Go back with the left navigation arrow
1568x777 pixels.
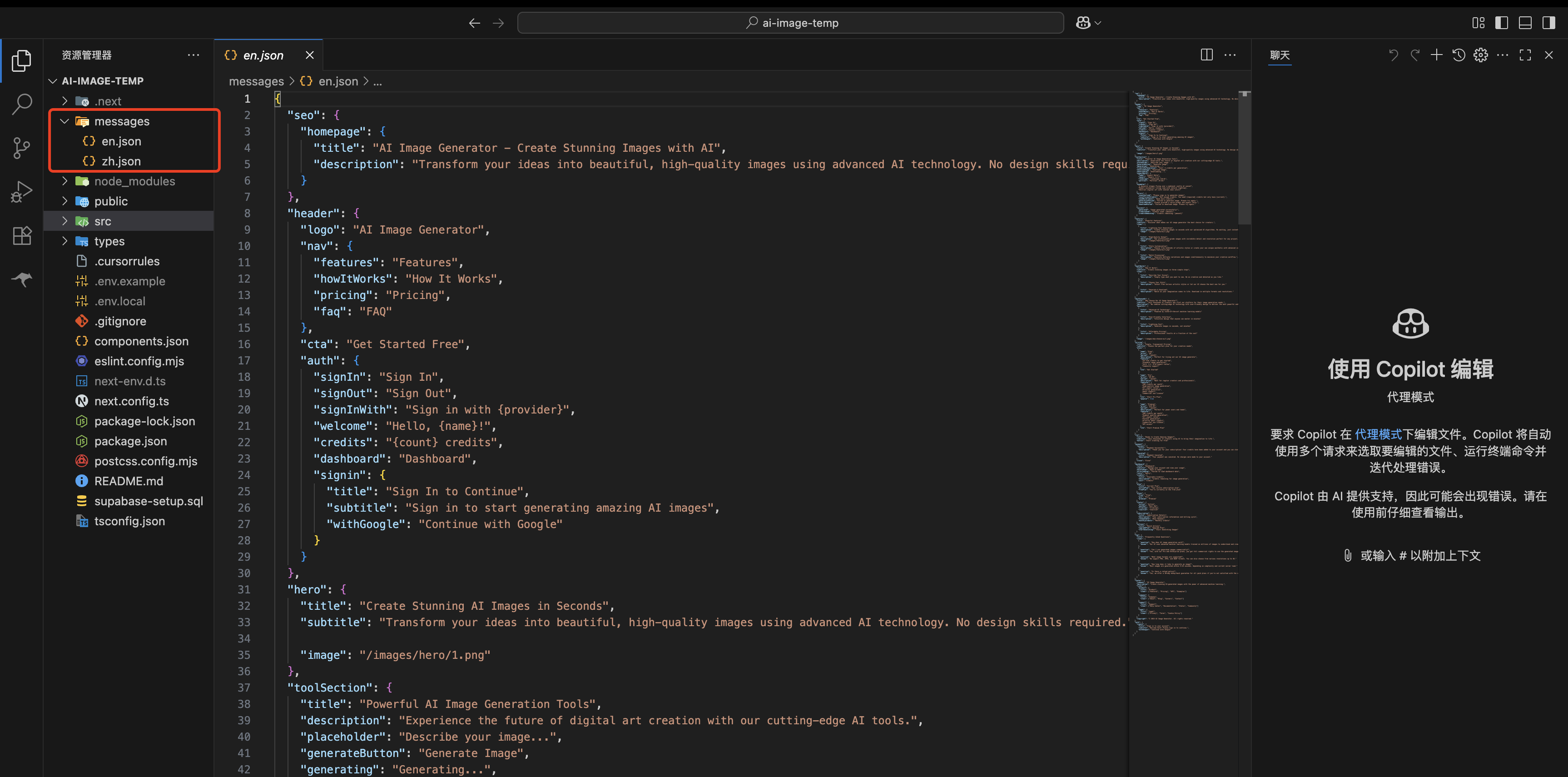pyautogui.click(x=474, y=23)
